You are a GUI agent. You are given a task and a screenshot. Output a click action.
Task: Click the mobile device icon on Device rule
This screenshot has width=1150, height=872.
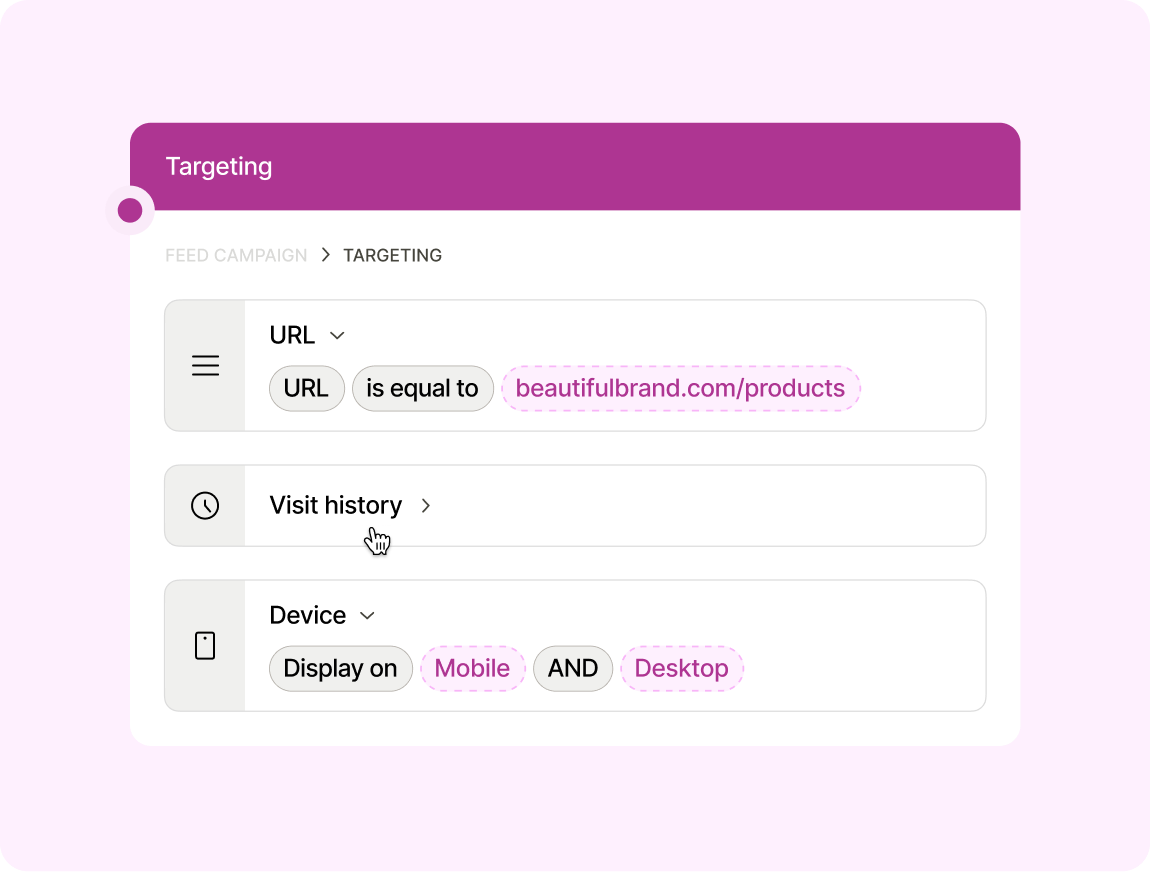pos(205,645)
